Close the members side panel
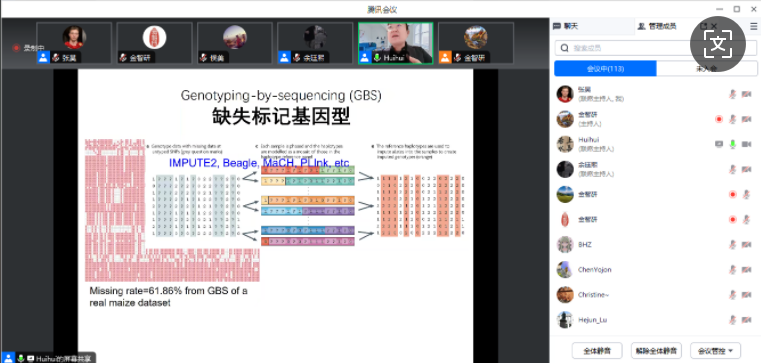This screenshot has width=761, height=363. pos(714,26)
